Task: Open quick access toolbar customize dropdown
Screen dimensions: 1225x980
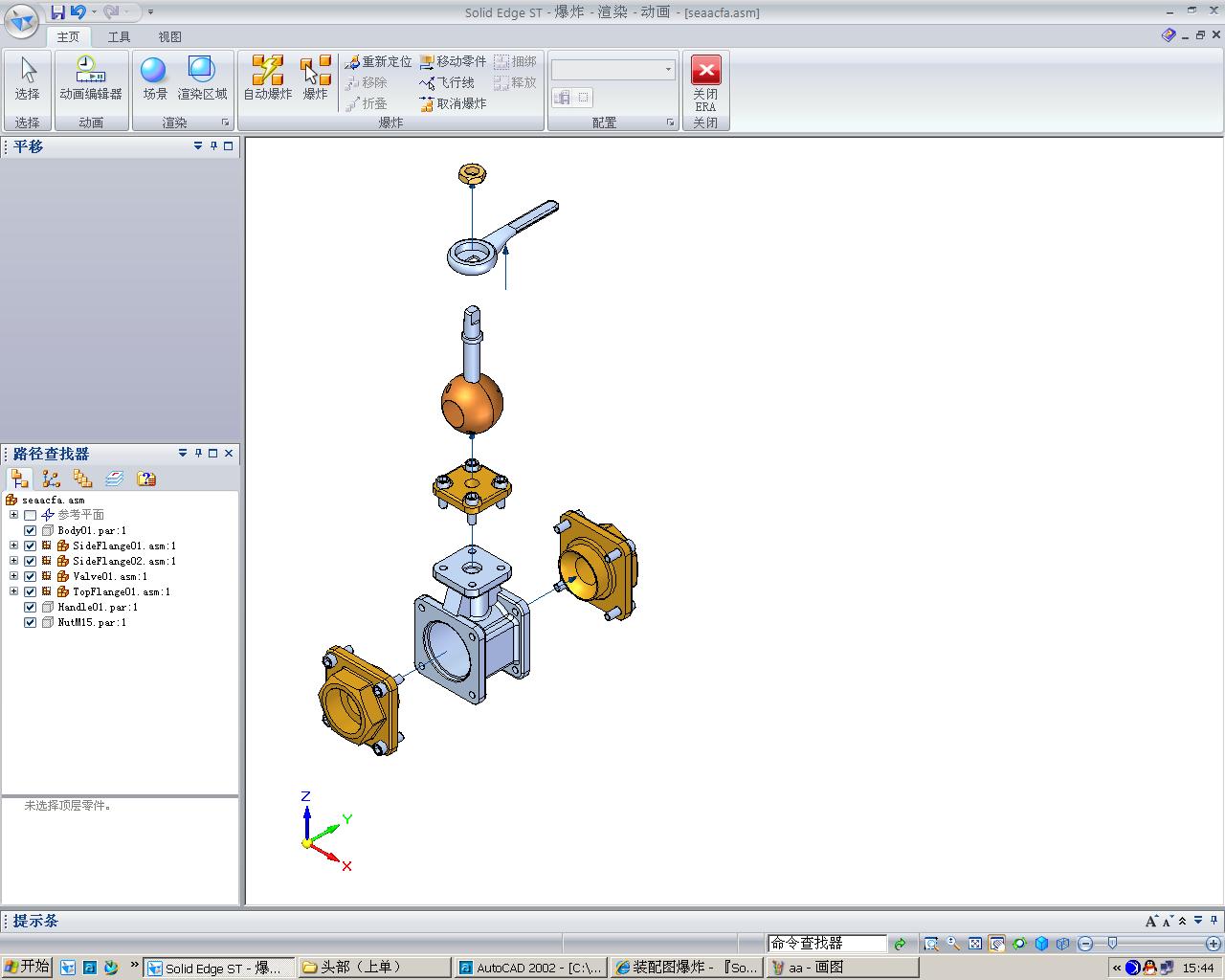Action: pos(150,12)
